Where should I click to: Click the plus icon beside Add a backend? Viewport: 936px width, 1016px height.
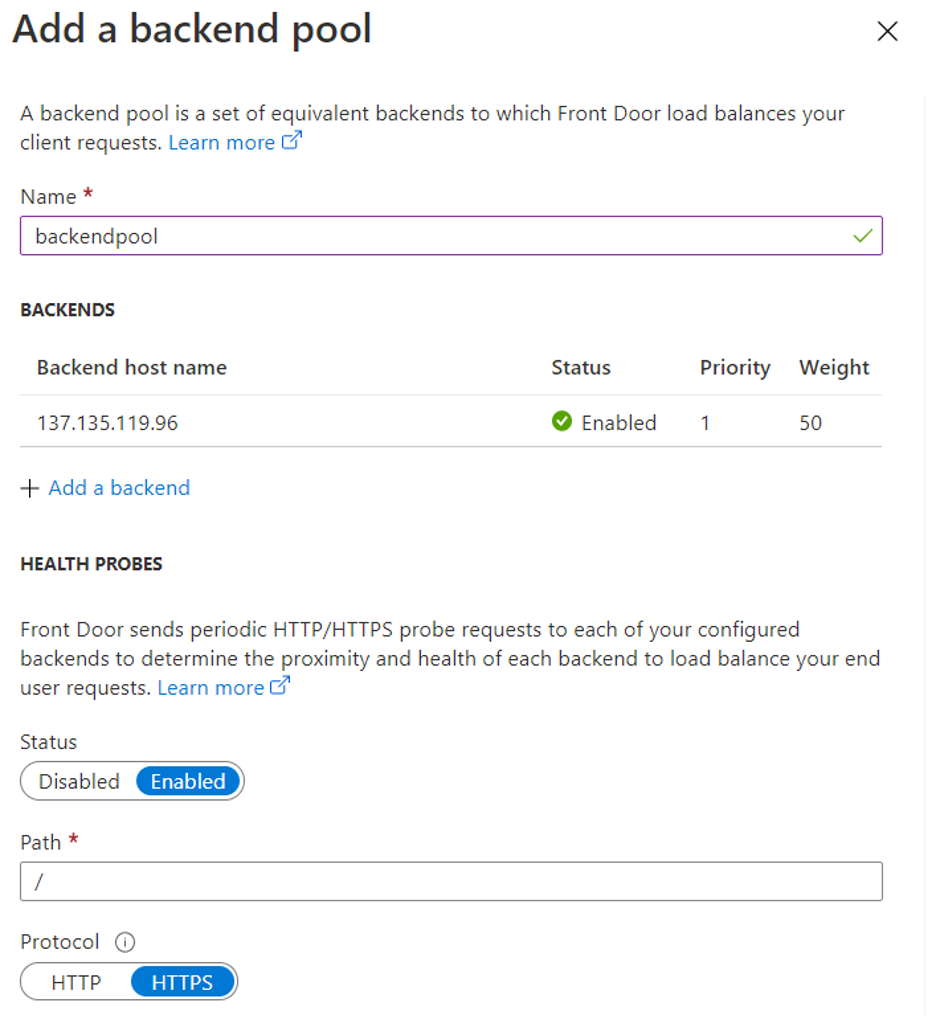[x=30, y=488]
